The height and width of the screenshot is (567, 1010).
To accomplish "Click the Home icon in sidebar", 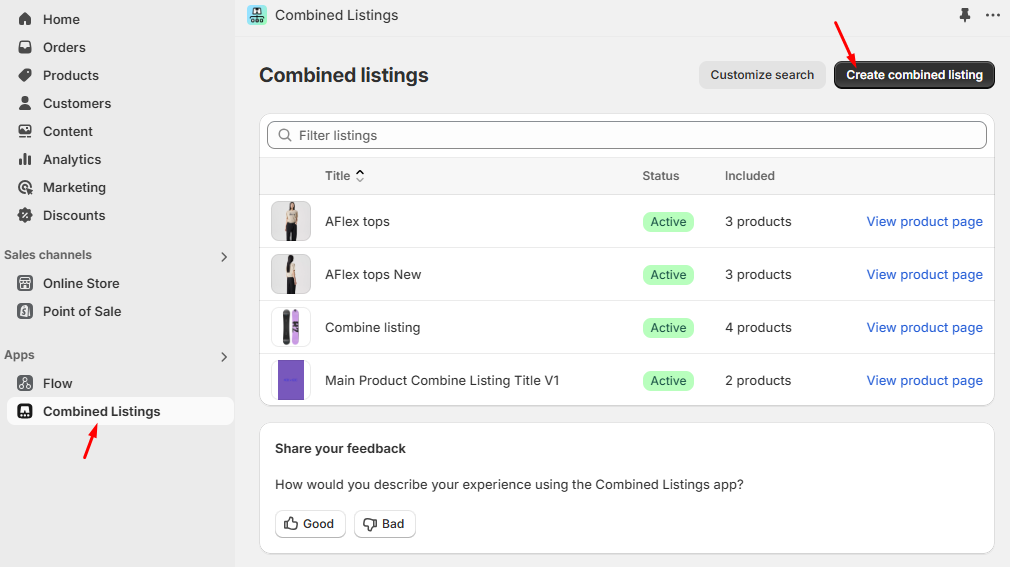I will pyautogui.click(x=25, y=19).
